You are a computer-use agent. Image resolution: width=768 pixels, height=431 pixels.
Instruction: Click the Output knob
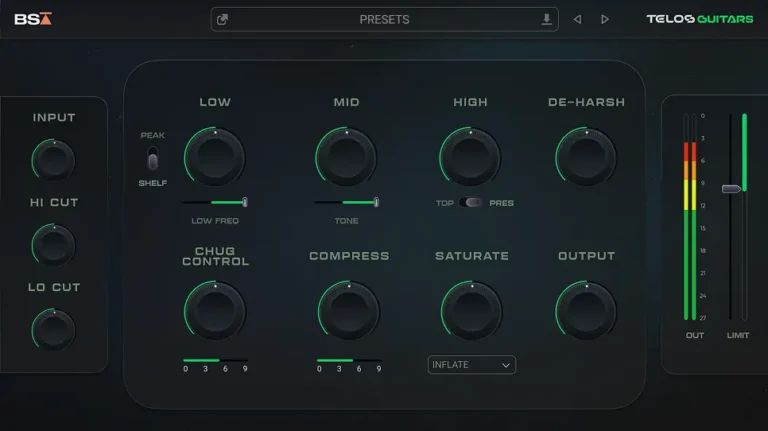point(586,310)
